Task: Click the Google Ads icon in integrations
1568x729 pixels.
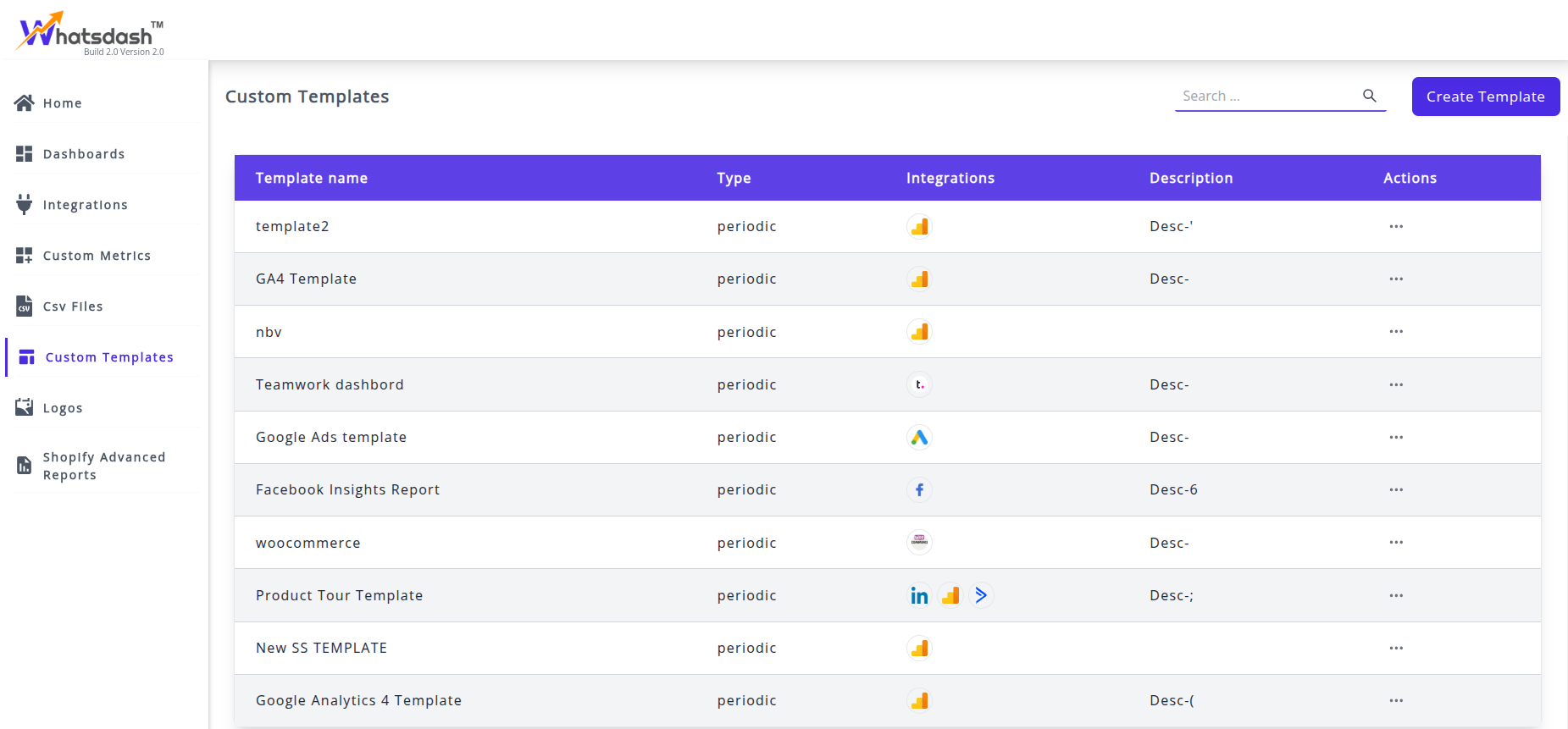Action: [x=919, y=438]
